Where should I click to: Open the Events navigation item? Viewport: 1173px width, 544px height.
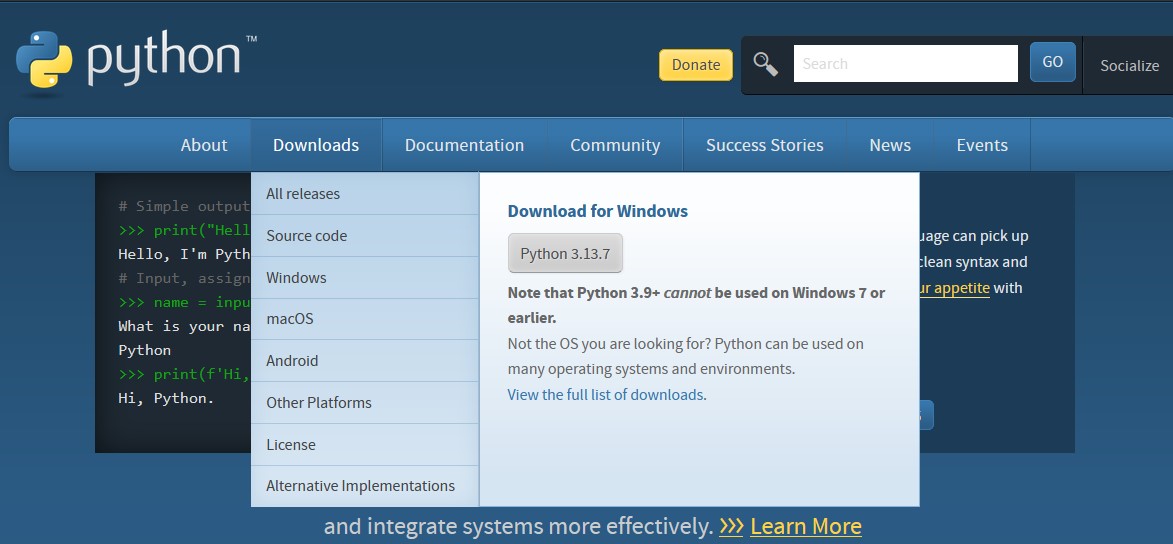(981, 145)
